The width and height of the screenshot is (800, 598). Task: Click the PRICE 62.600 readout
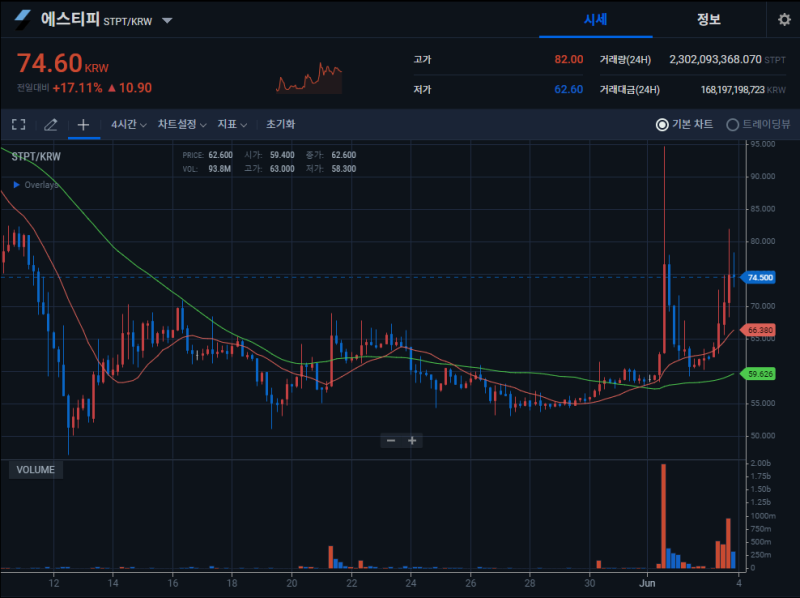tap(208, 155)
